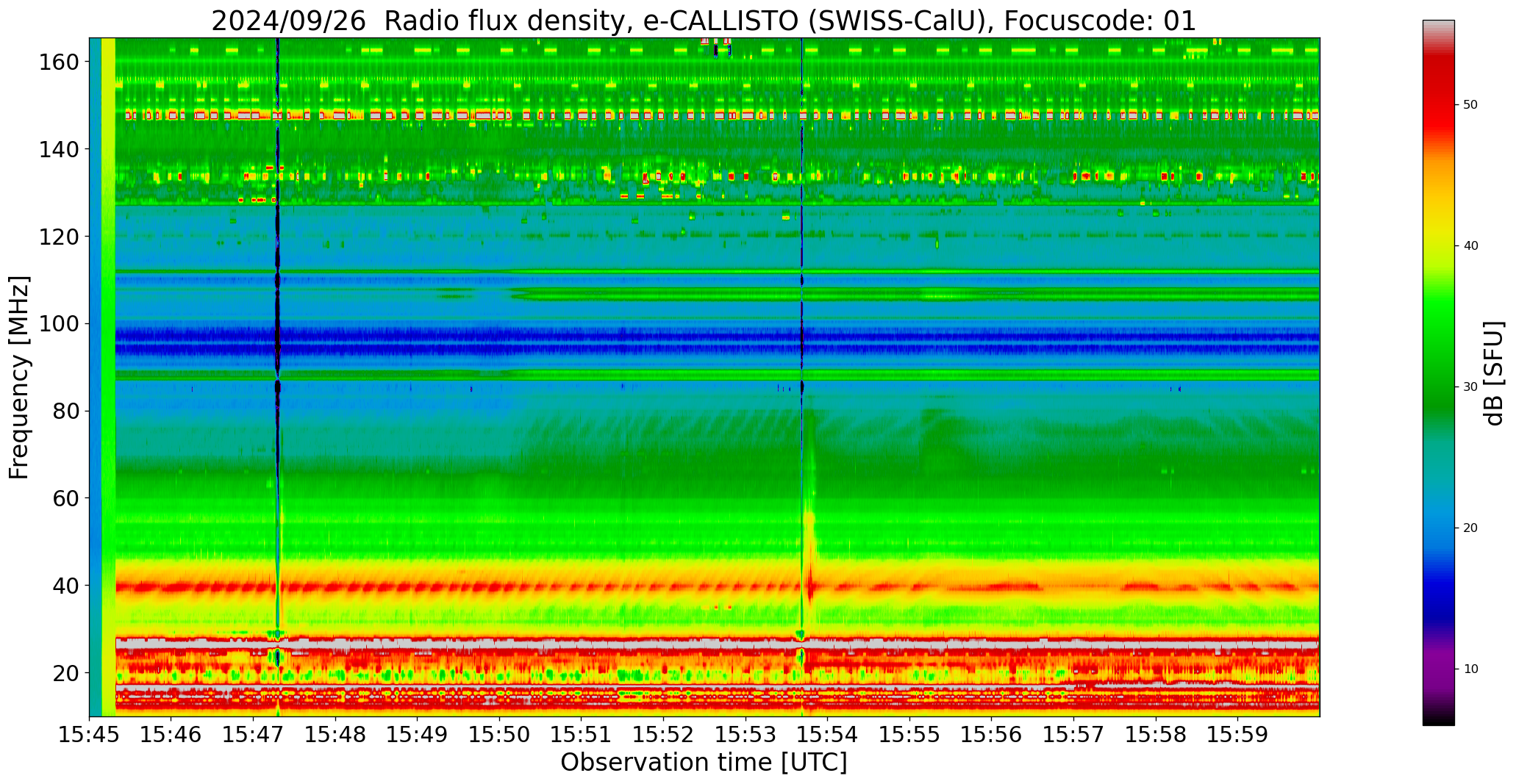This screenshot has width=1516, height=784.
Task: Click the 15:53 time tick label
Action: [x=746, y=734]
